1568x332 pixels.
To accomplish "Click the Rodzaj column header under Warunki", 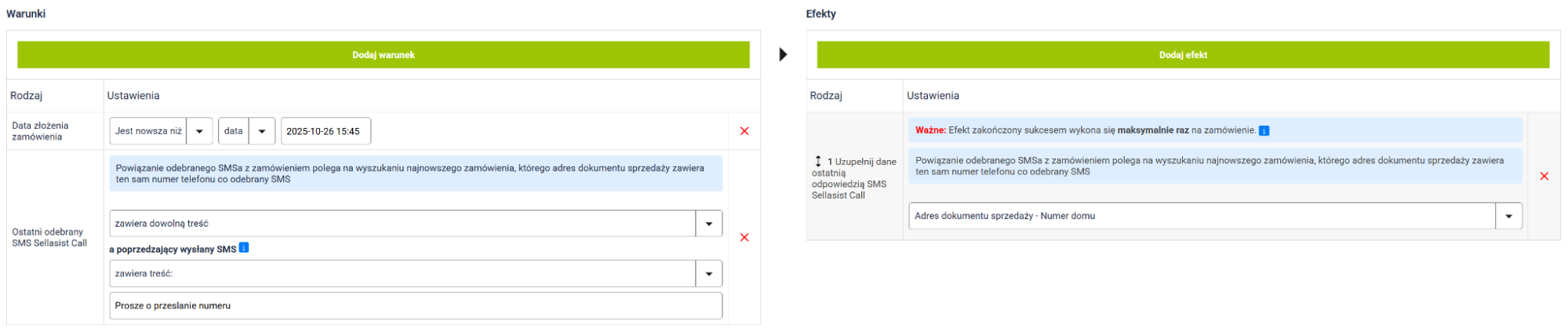I will coord(27,96).
